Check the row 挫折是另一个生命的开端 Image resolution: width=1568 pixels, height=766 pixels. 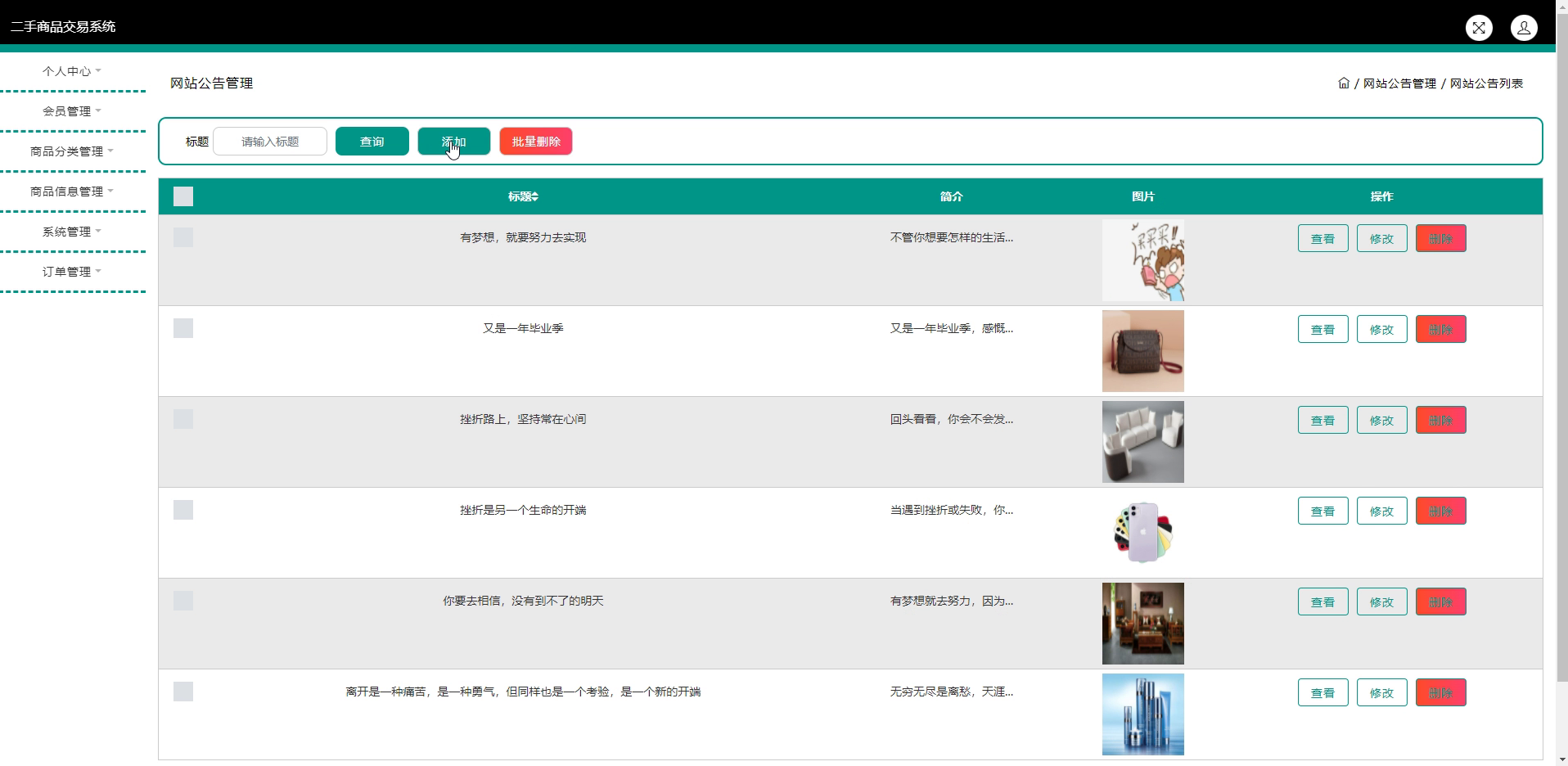(183, 510)
